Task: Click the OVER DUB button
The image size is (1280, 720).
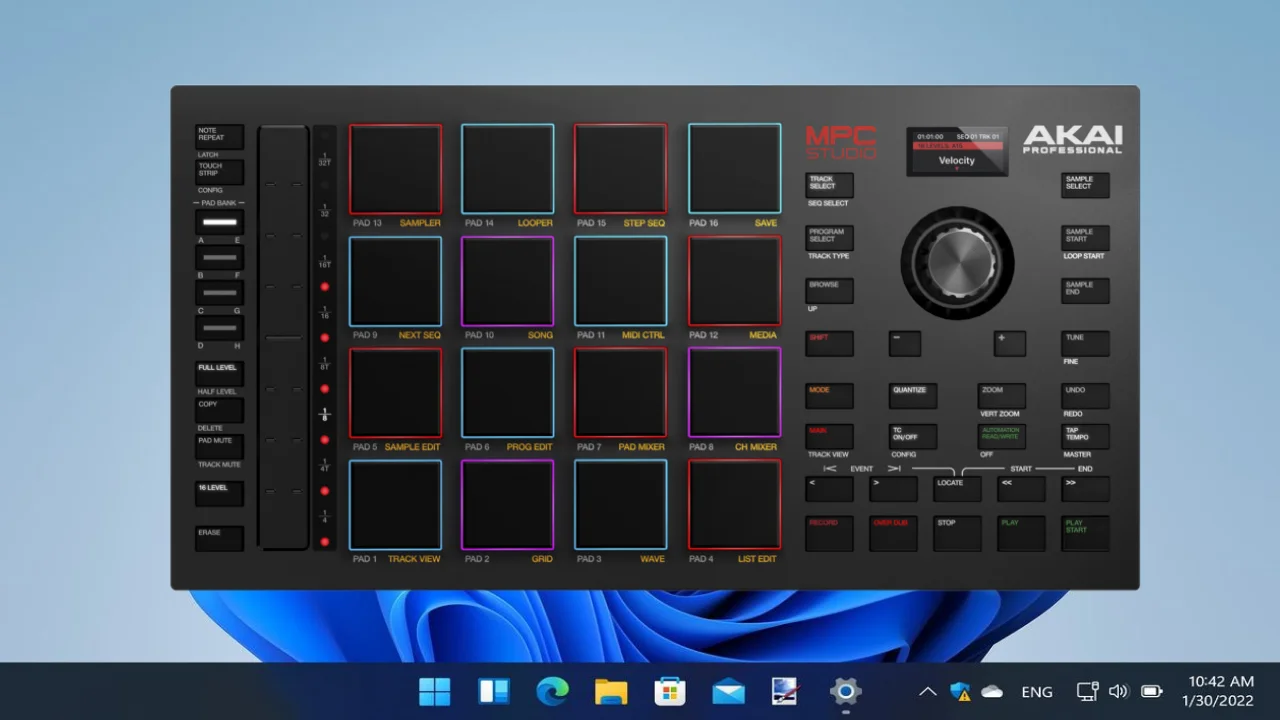Action: [893, 533]
